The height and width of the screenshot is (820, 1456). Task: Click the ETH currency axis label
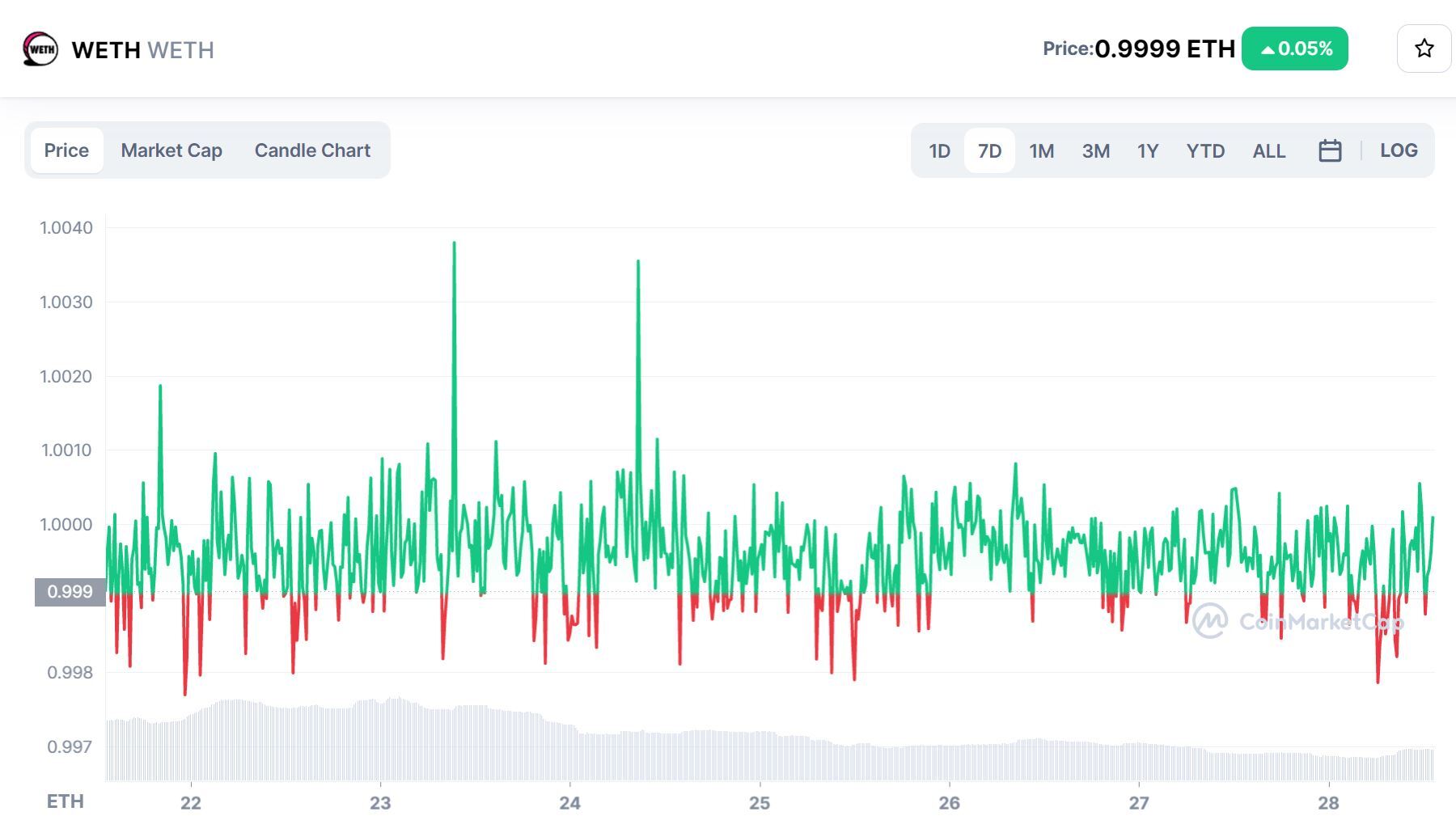pos(66,801)
